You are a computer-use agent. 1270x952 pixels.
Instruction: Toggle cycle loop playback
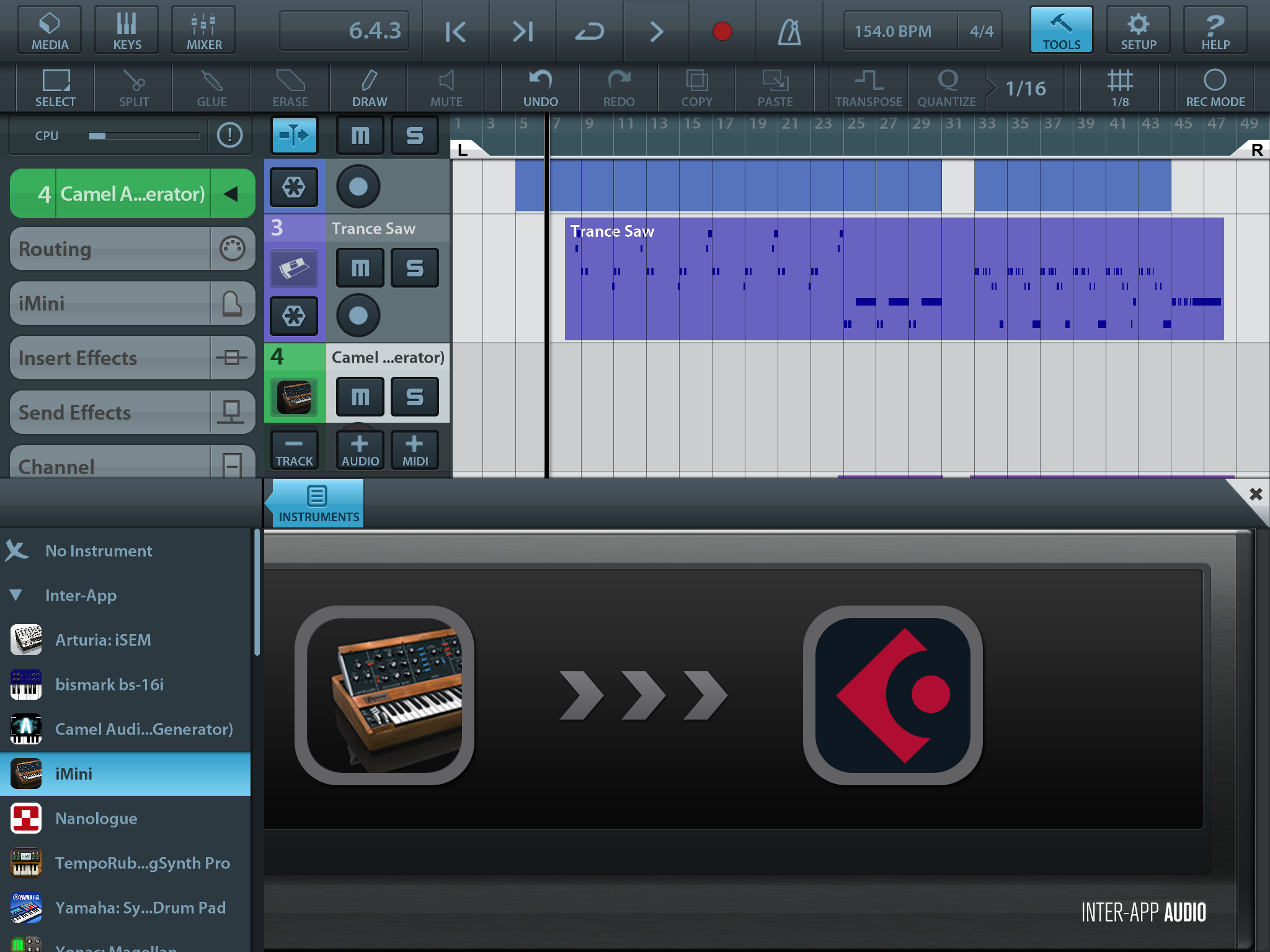click(x=589, y=31)
